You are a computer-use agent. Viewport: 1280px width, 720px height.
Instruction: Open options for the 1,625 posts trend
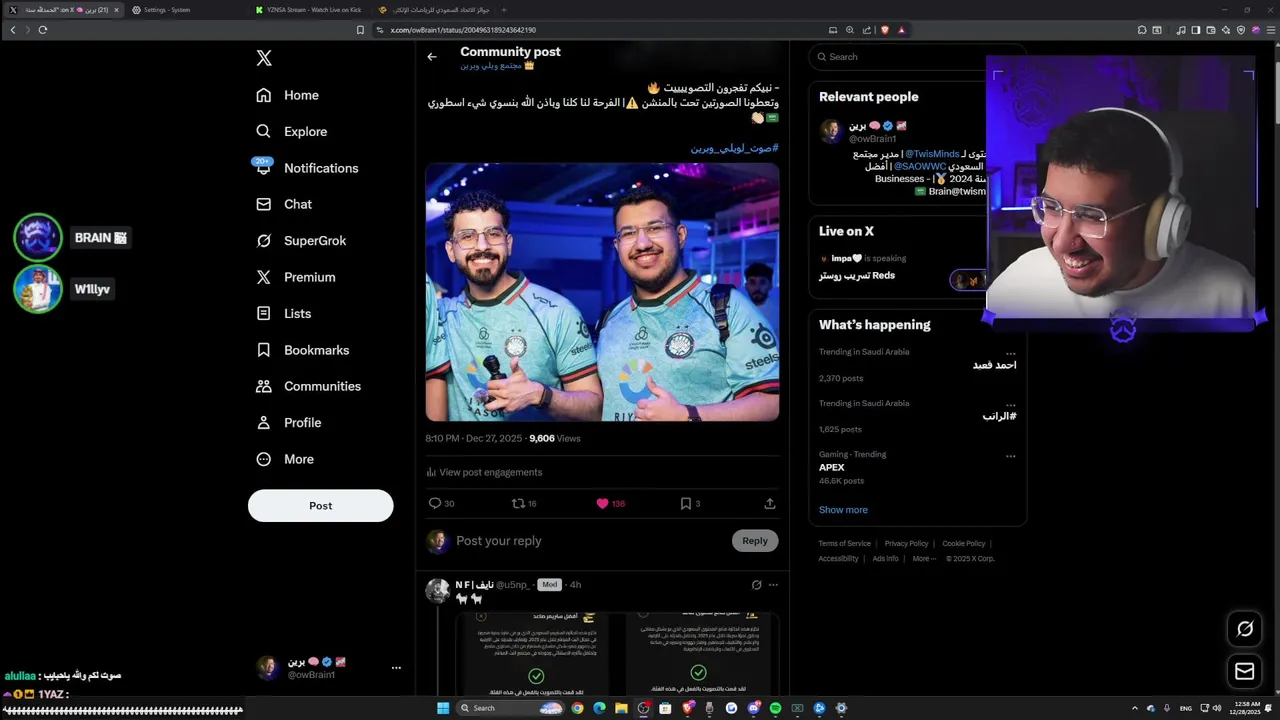pyautogui.click(x=1011, y=404)
